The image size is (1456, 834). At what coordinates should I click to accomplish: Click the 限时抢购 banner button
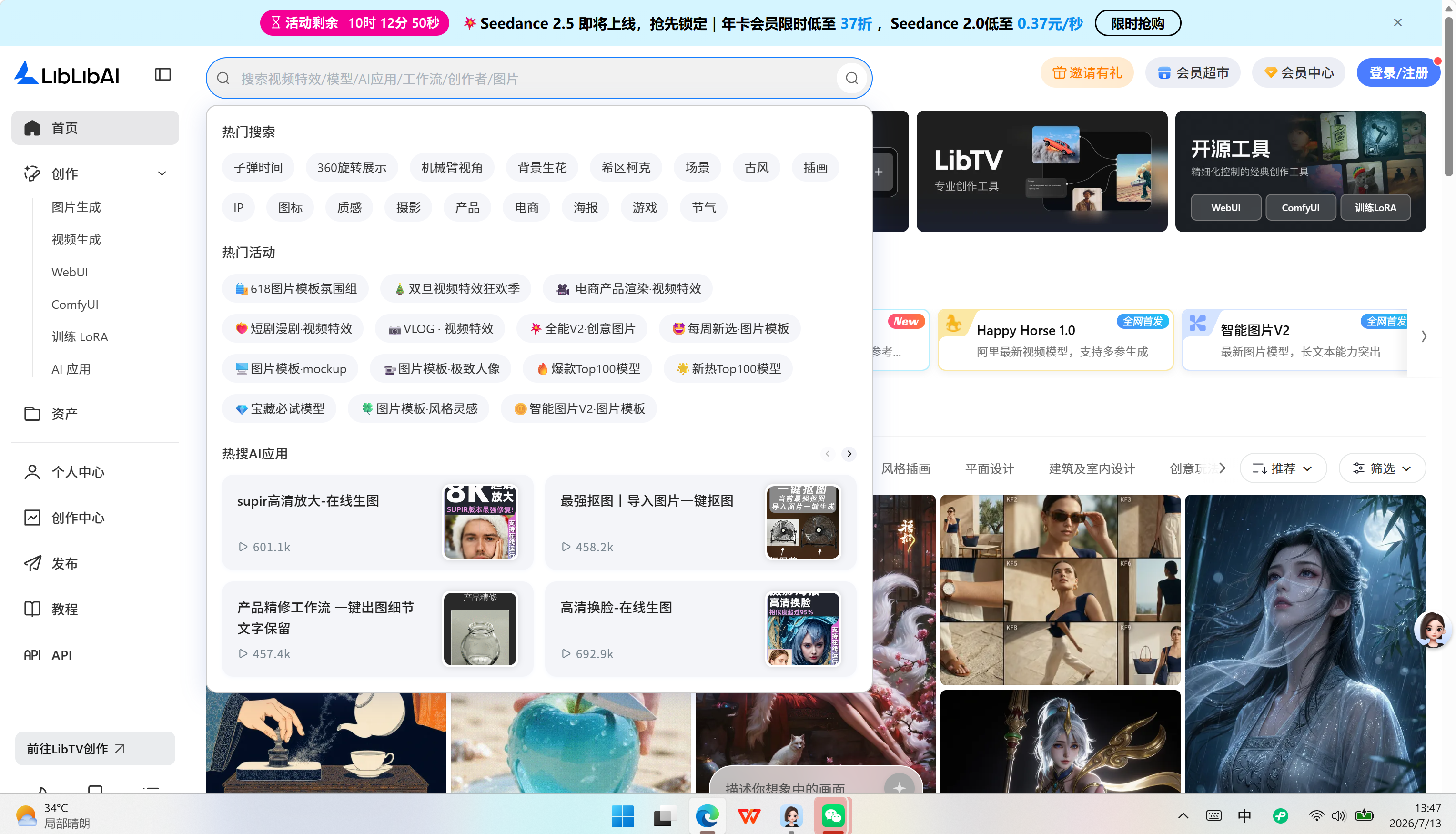point(1137,23)
